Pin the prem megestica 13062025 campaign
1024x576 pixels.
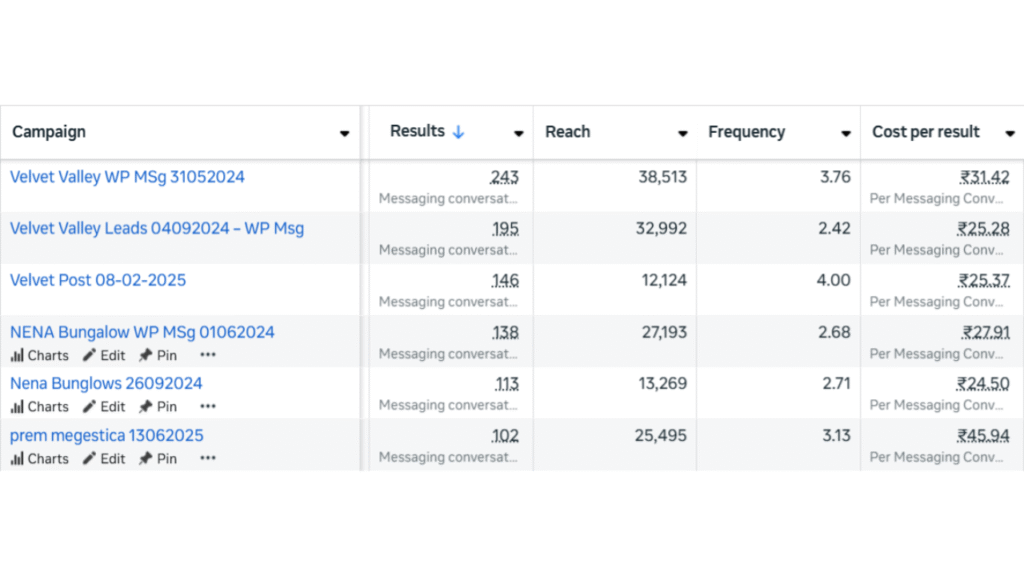[158, 459]
